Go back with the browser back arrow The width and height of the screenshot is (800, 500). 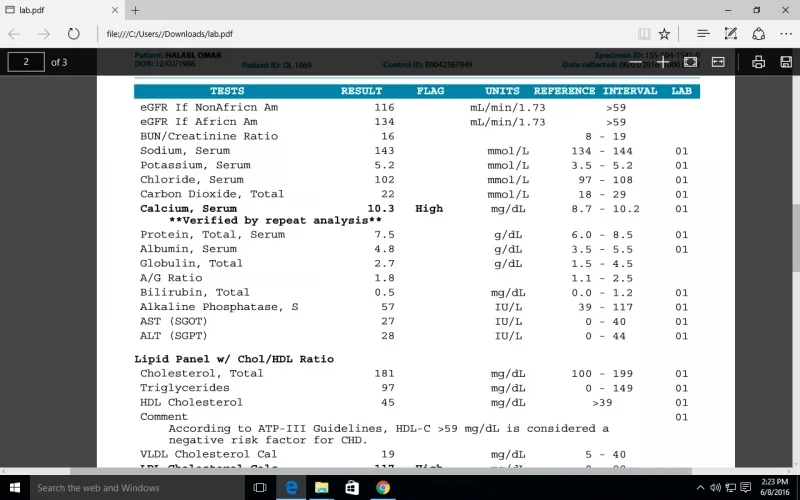click(x=14, y=34)
